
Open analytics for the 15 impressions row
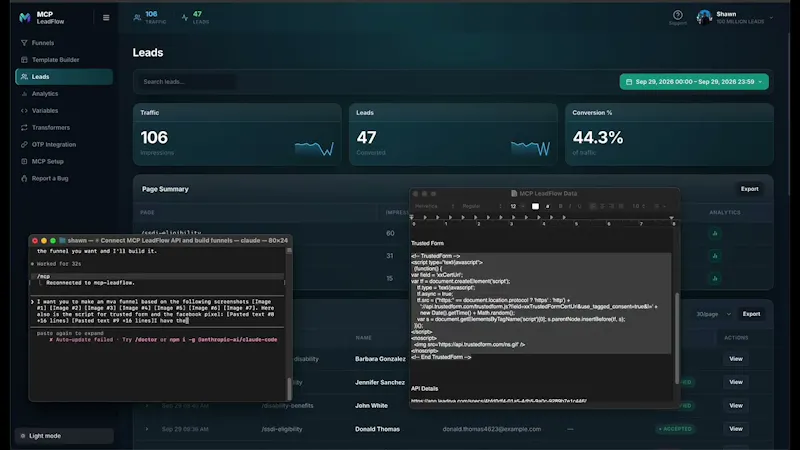click(715, 278)
